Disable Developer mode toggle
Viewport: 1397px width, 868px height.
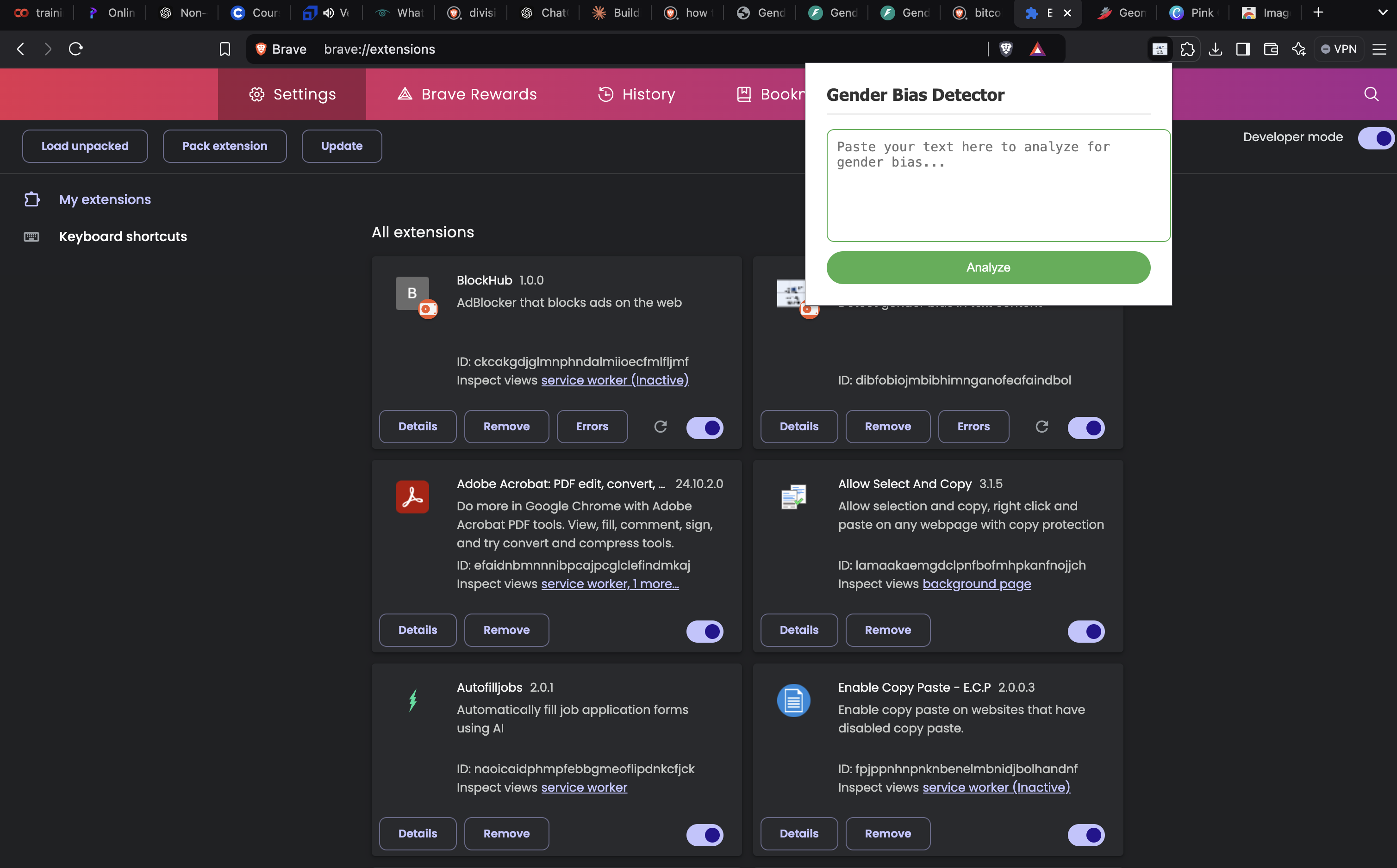(x=1376, y=138)
